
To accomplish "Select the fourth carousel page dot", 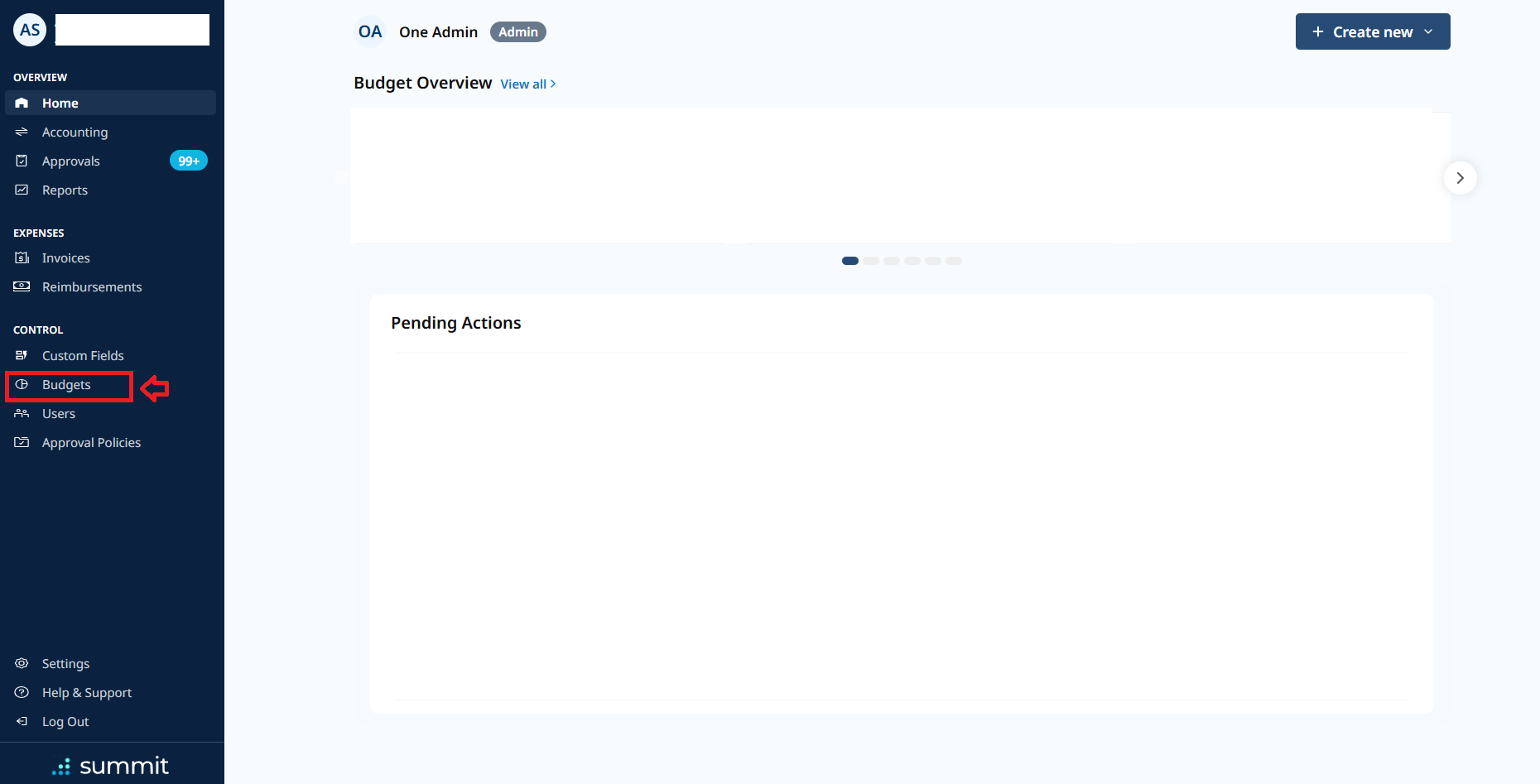I will pos(912,261).
